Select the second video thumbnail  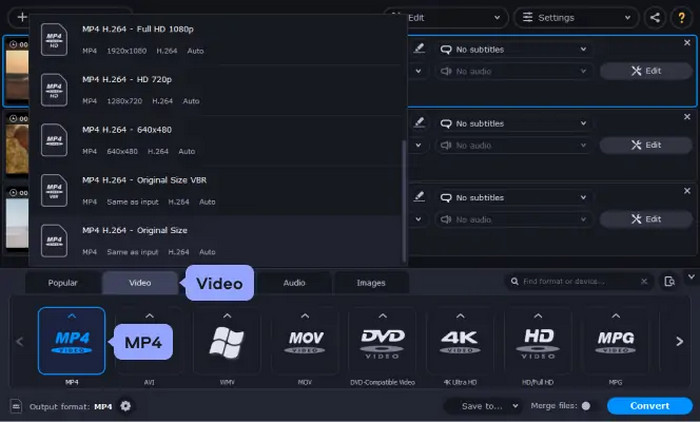[x=17, y=146]
